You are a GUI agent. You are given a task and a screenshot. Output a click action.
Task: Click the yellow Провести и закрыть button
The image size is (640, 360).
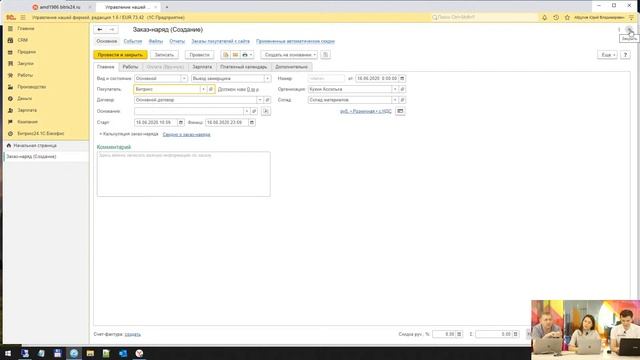point(120,55)
